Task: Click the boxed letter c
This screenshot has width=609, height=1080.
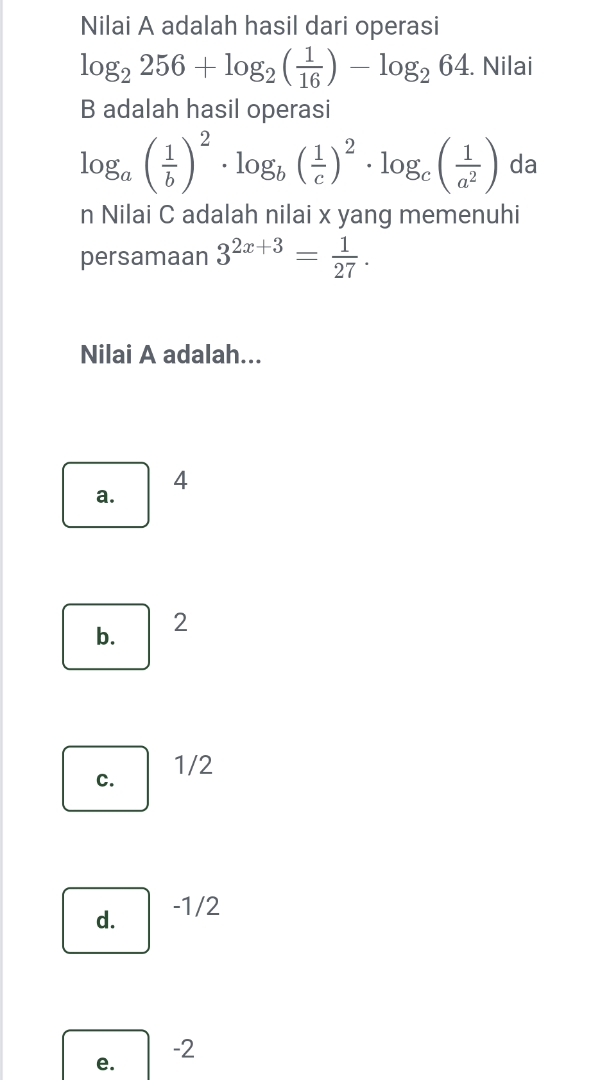Action: [105, 778]
